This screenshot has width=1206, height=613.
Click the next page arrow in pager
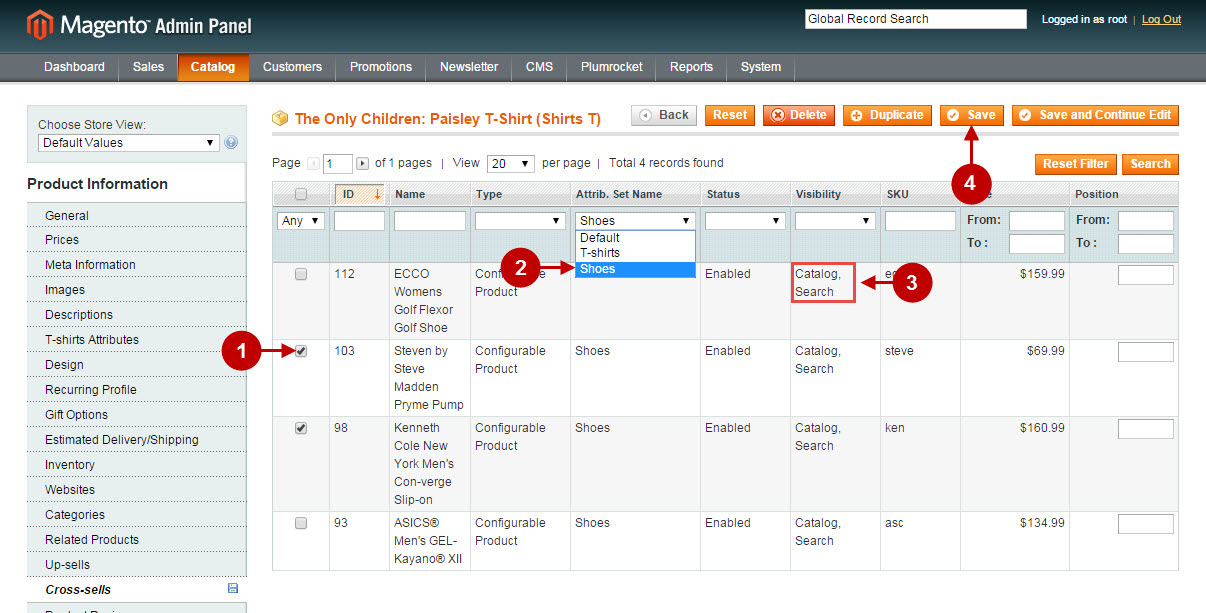(363, 163)
